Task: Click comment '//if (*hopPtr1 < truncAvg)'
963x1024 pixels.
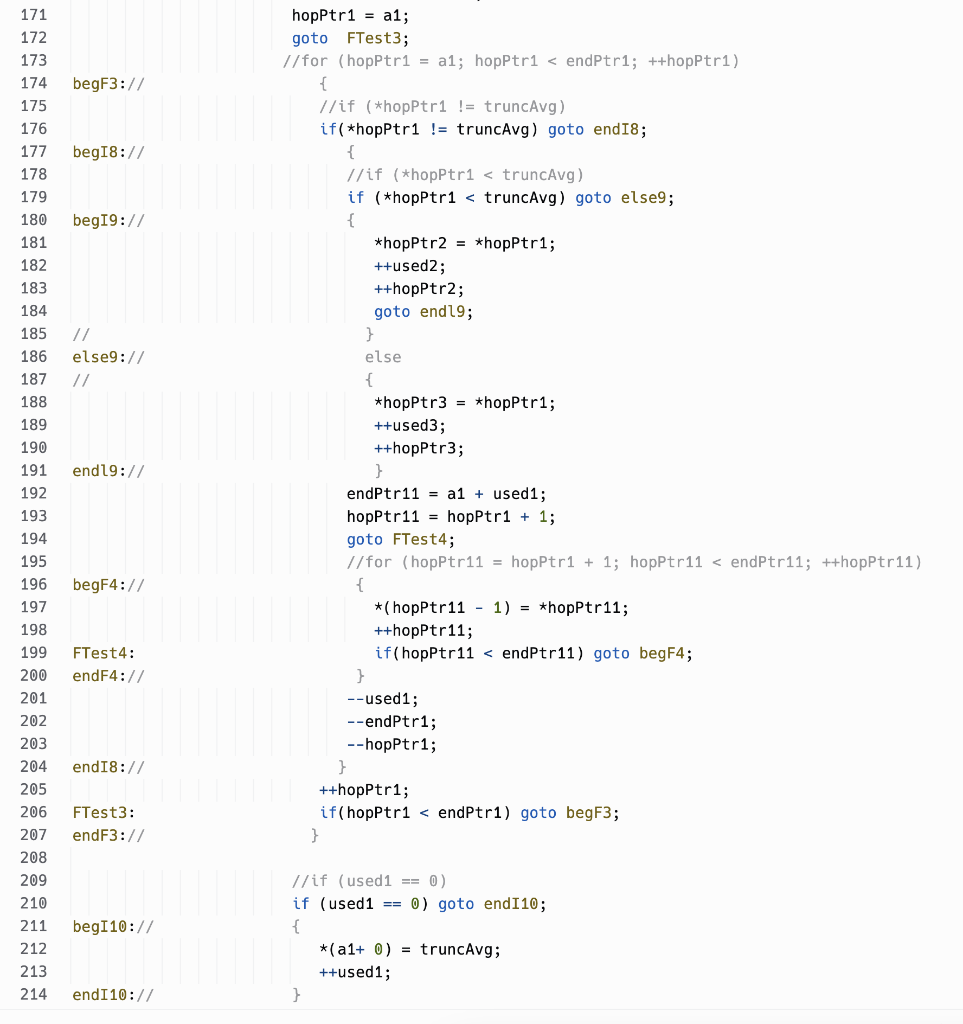Action: pos(465,175)
